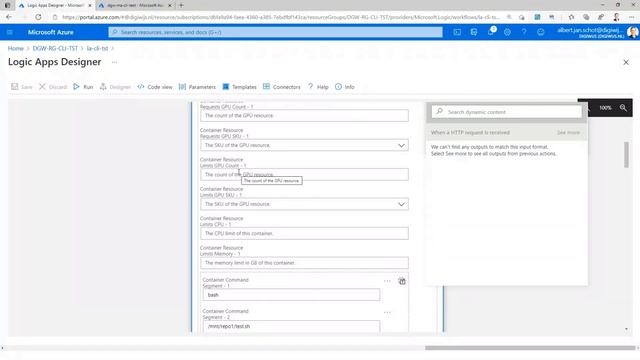The image size is (640, 360).
Task: Open a new browser tab
Action: 181,5
